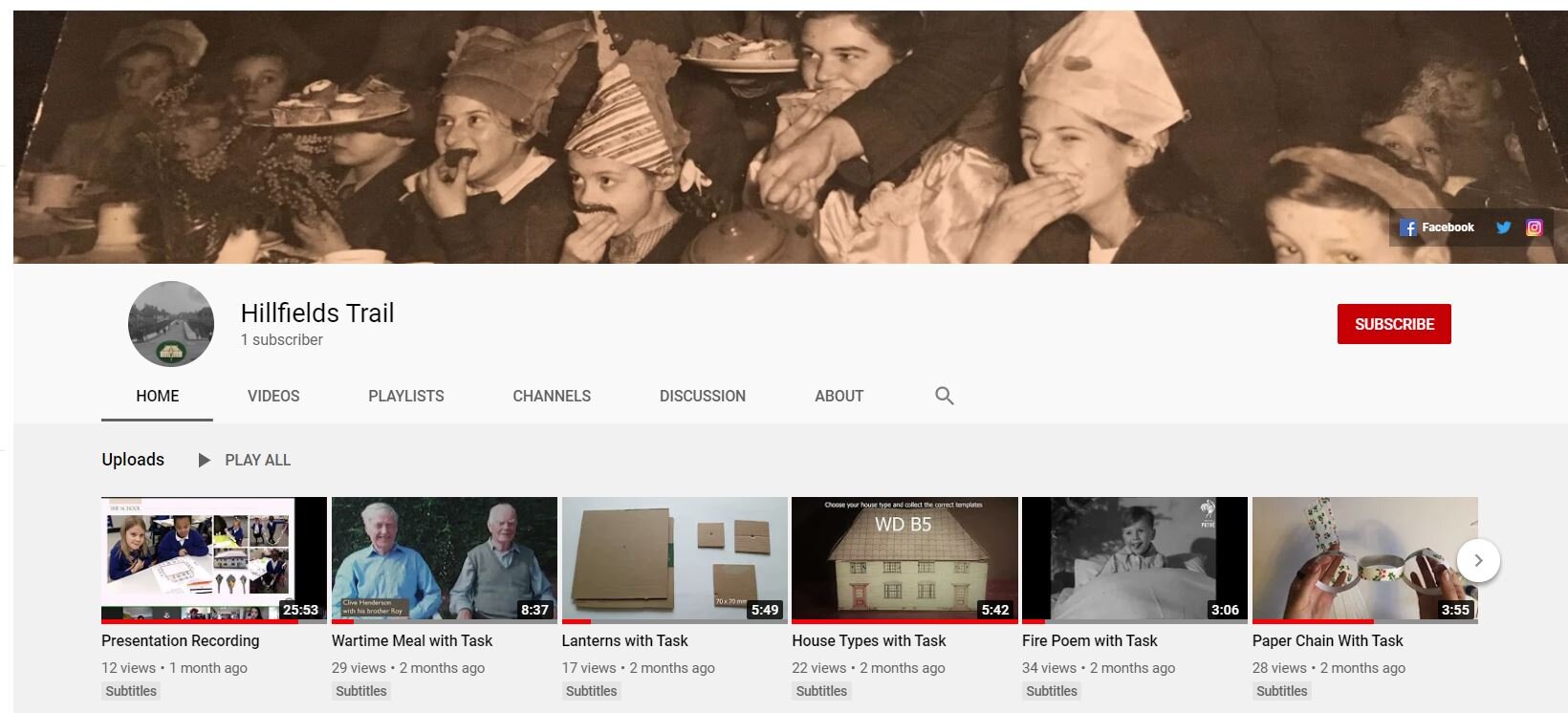Click '29 views • 2 months ago' text
Image resolution: width=1568 pixels, height=713 pixels.
coord(408,668)
